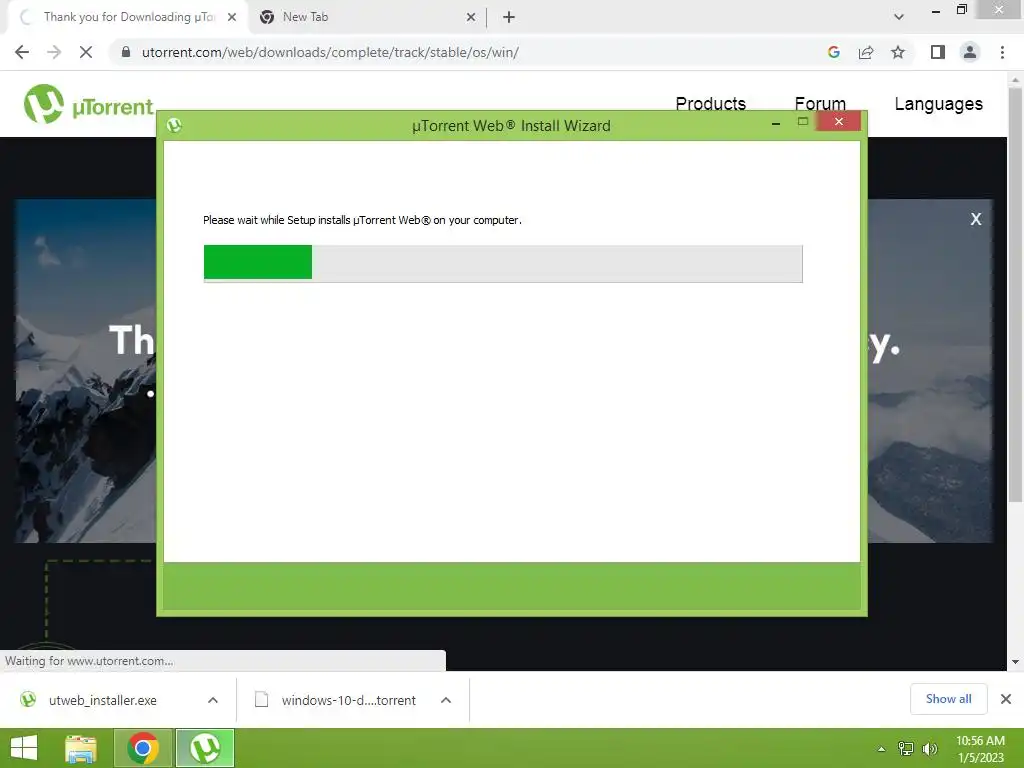Open the windows-10-d....torrent download
This screenshot has width=1024, height=768.
pyautogui.click(x=335, y=700)
